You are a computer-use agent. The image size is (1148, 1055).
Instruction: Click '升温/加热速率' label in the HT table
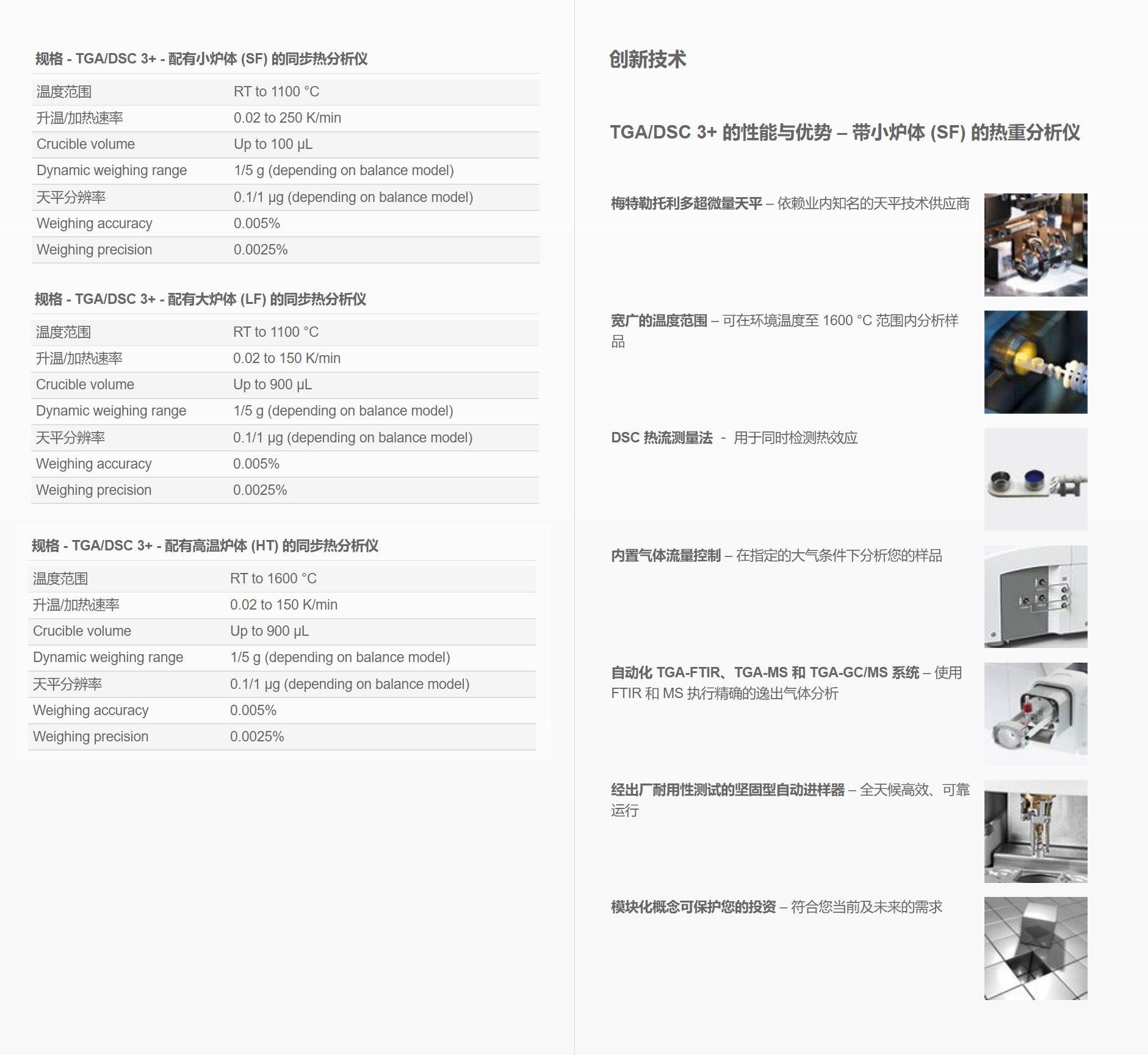point(76,605)
